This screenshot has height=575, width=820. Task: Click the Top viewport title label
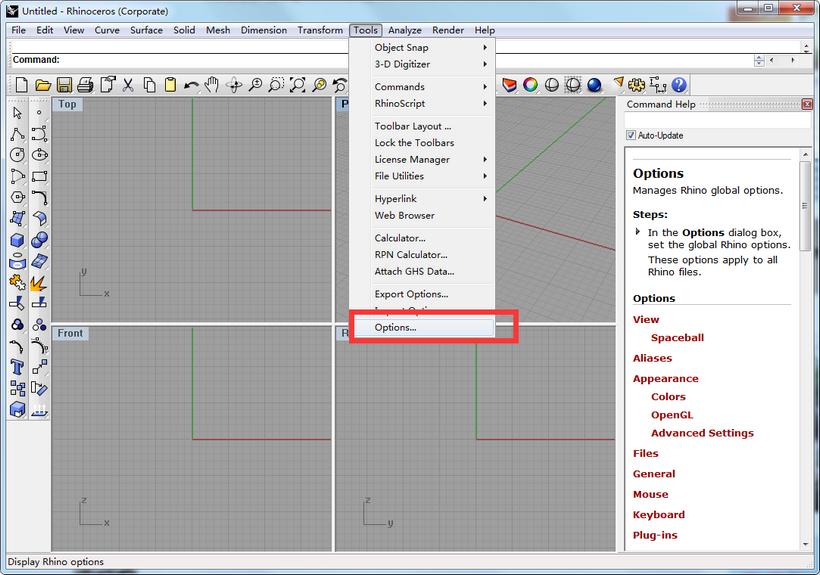67,104
